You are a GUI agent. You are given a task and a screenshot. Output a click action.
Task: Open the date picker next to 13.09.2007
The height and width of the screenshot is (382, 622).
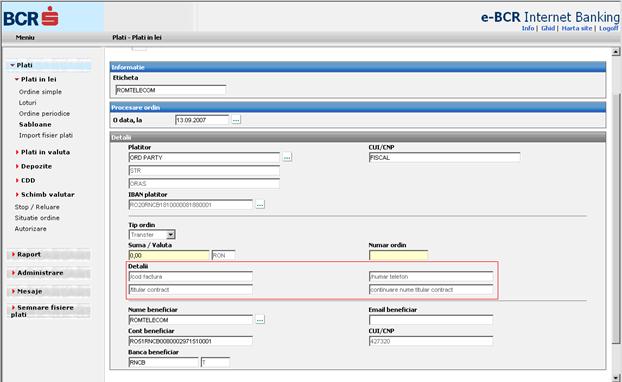pos(236,120)
